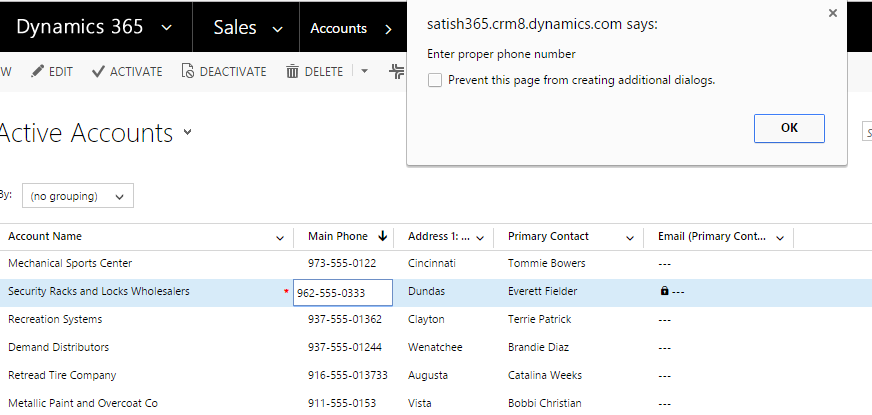Click the lock icon in the Email column

click(664, 292)
